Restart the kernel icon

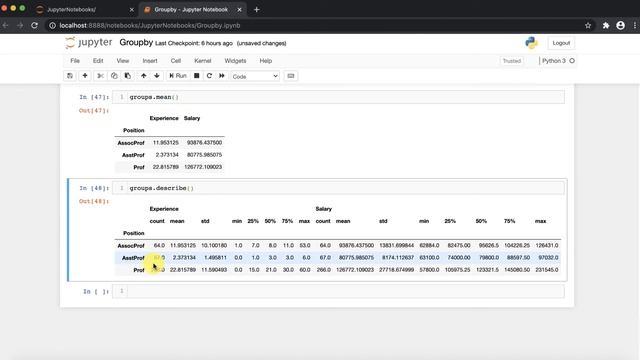click(209, 76)
